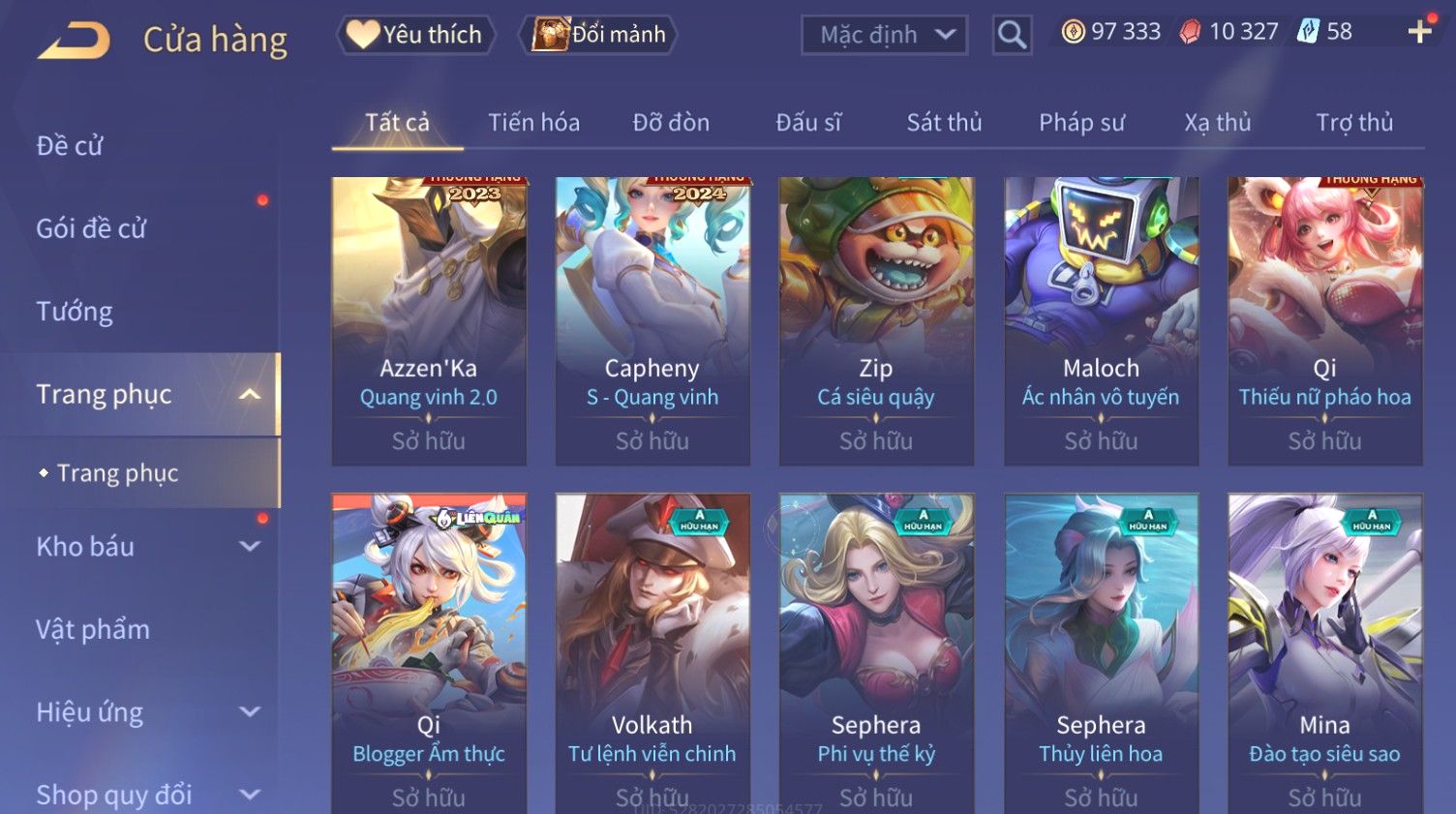Tap the plus icon to add currency
Image resolution: width=1456 pixels, height=814 pixels.
(x=1420, y=32)
